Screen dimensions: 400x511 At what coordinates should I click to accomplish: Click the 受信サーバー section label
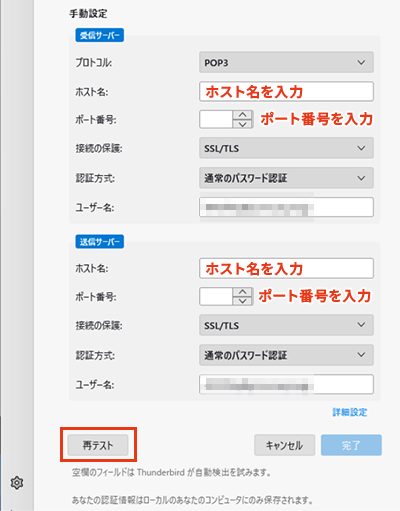point(100,35)
